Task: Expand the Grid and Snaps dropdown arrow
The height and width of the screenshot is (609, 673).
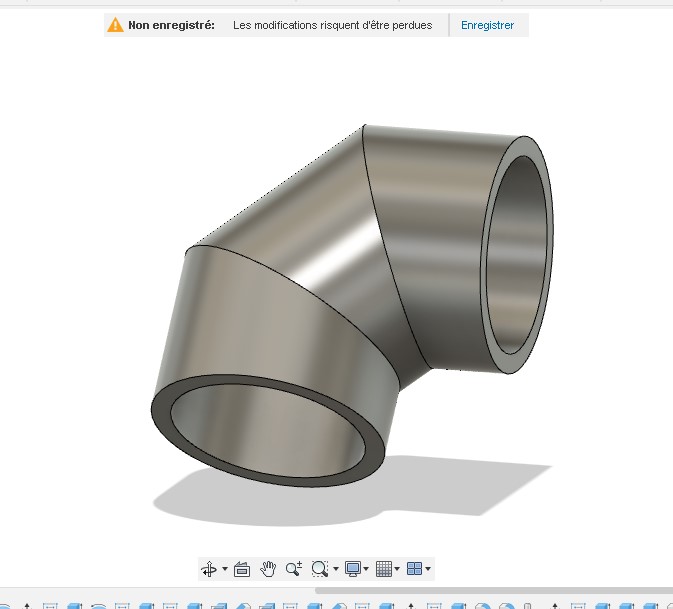Action: (397, 569)
